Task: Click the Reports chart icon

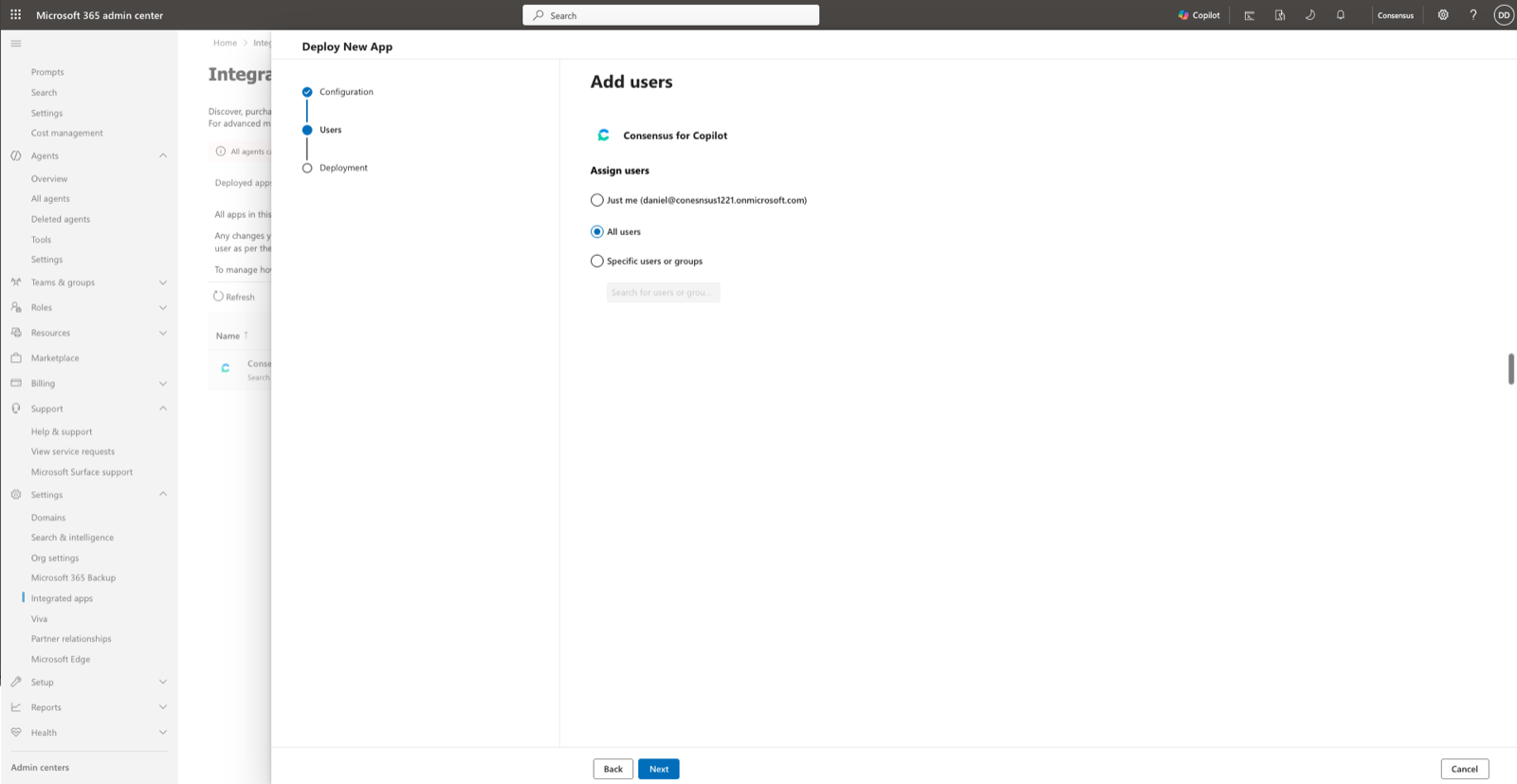Action: coord(16,707)
